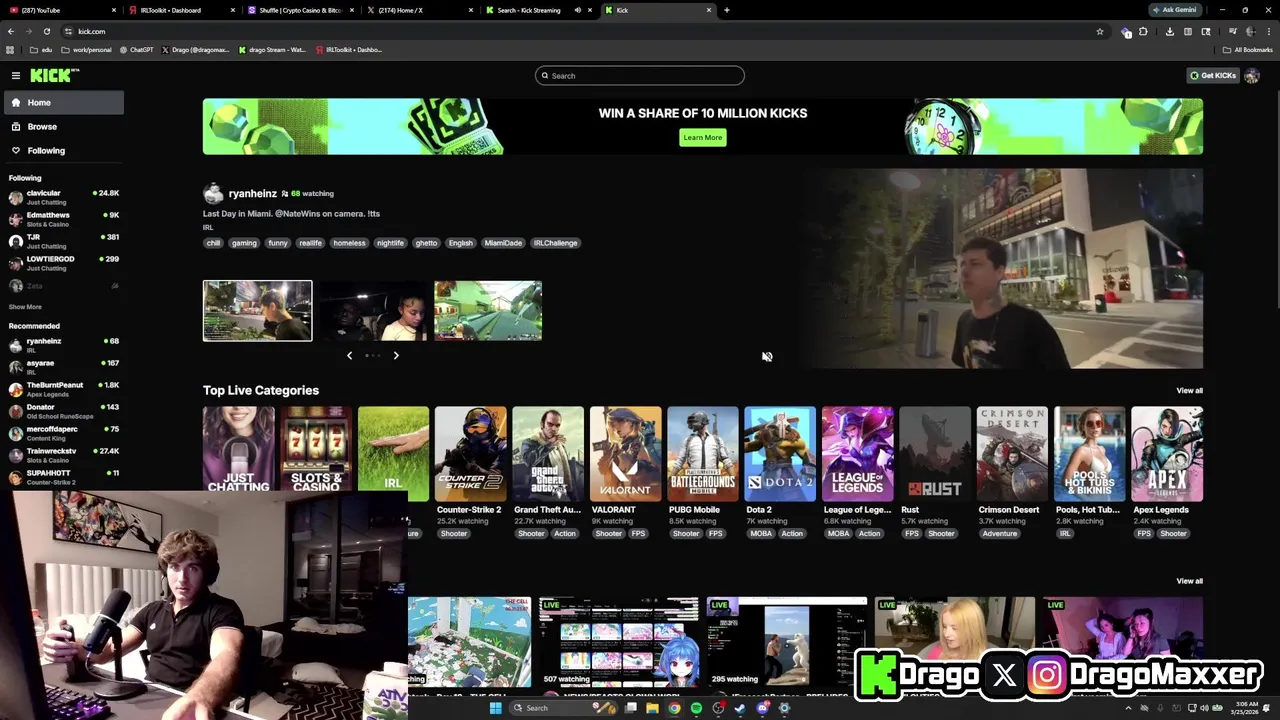1280x720 pixels.
Task: Unmute the featured stream preview
Action: tap(767, 357)
